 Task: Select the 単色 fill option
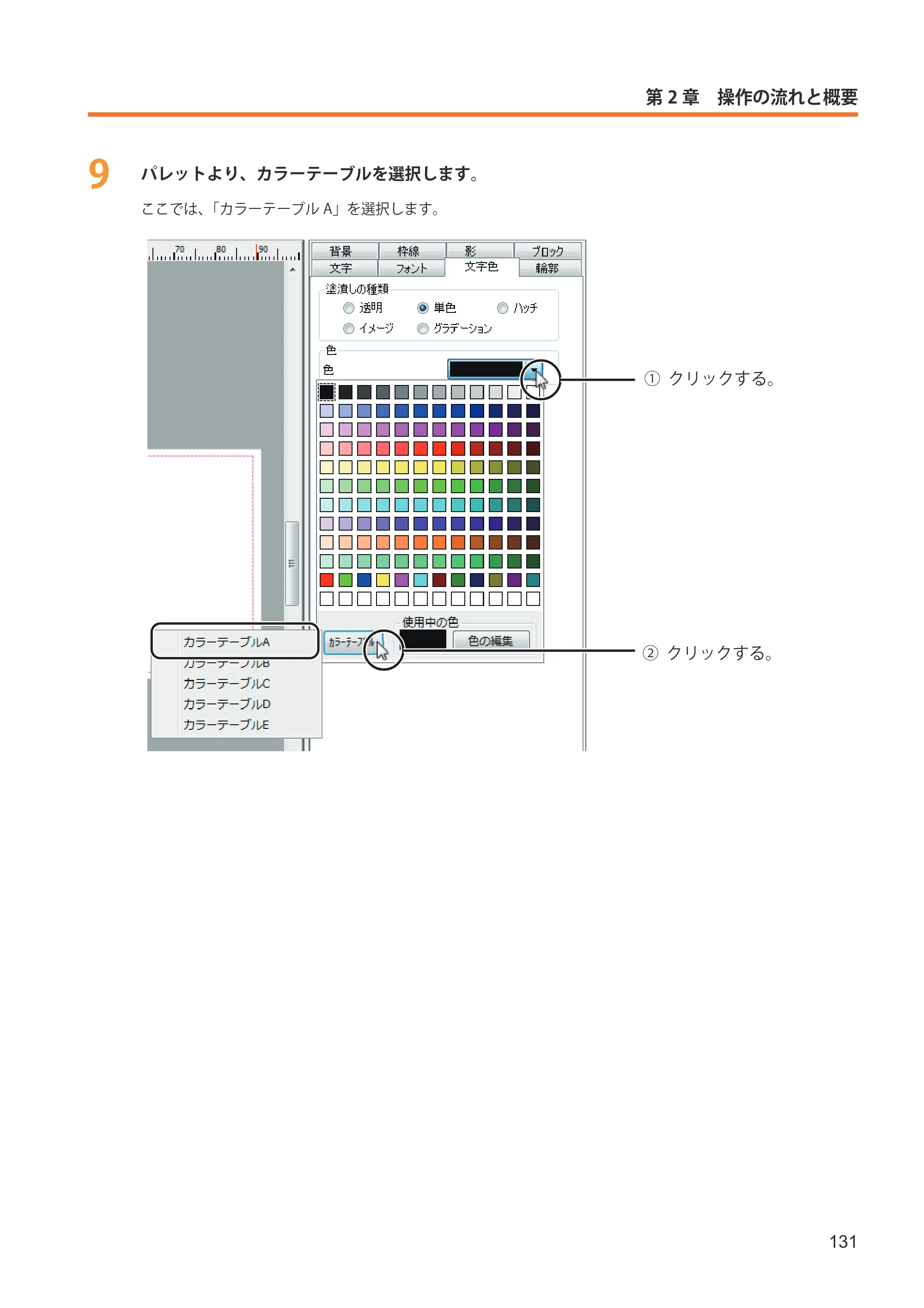click(422, 308)
